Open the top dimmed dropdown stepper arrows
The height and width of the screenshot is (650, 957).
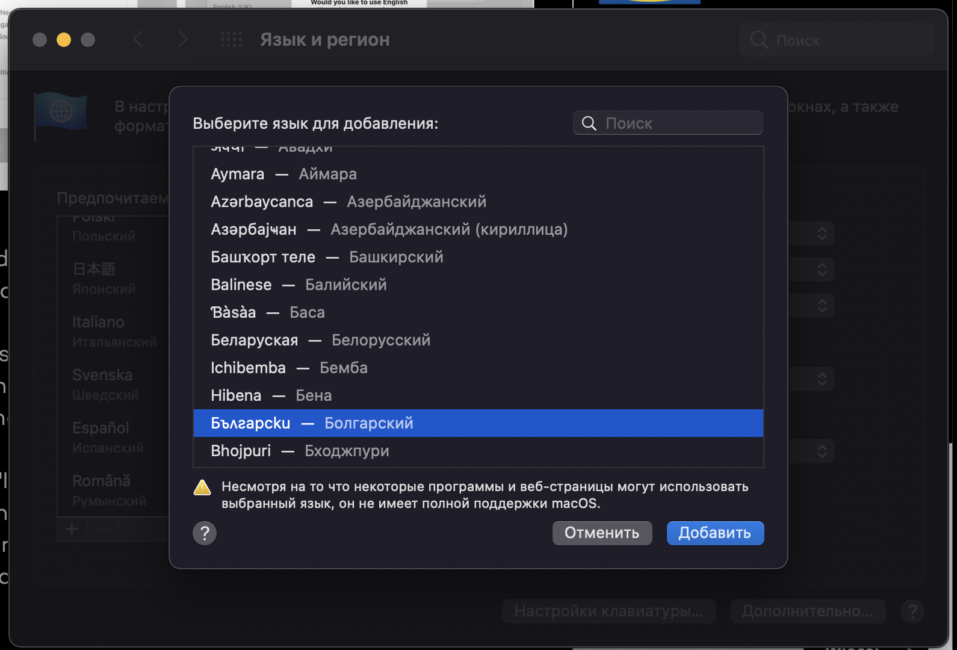coord(822,233)
